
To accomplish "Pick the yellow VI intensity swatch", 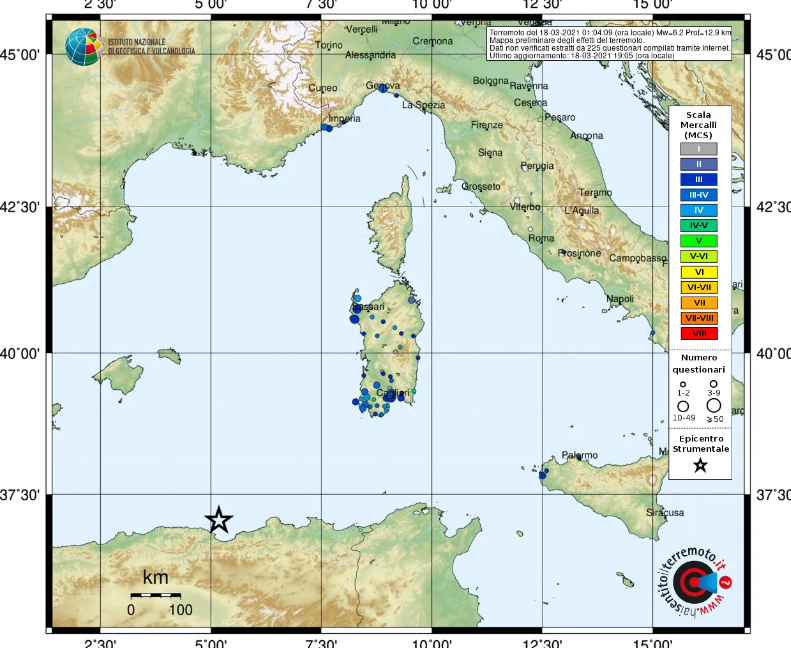I will 699,271.
